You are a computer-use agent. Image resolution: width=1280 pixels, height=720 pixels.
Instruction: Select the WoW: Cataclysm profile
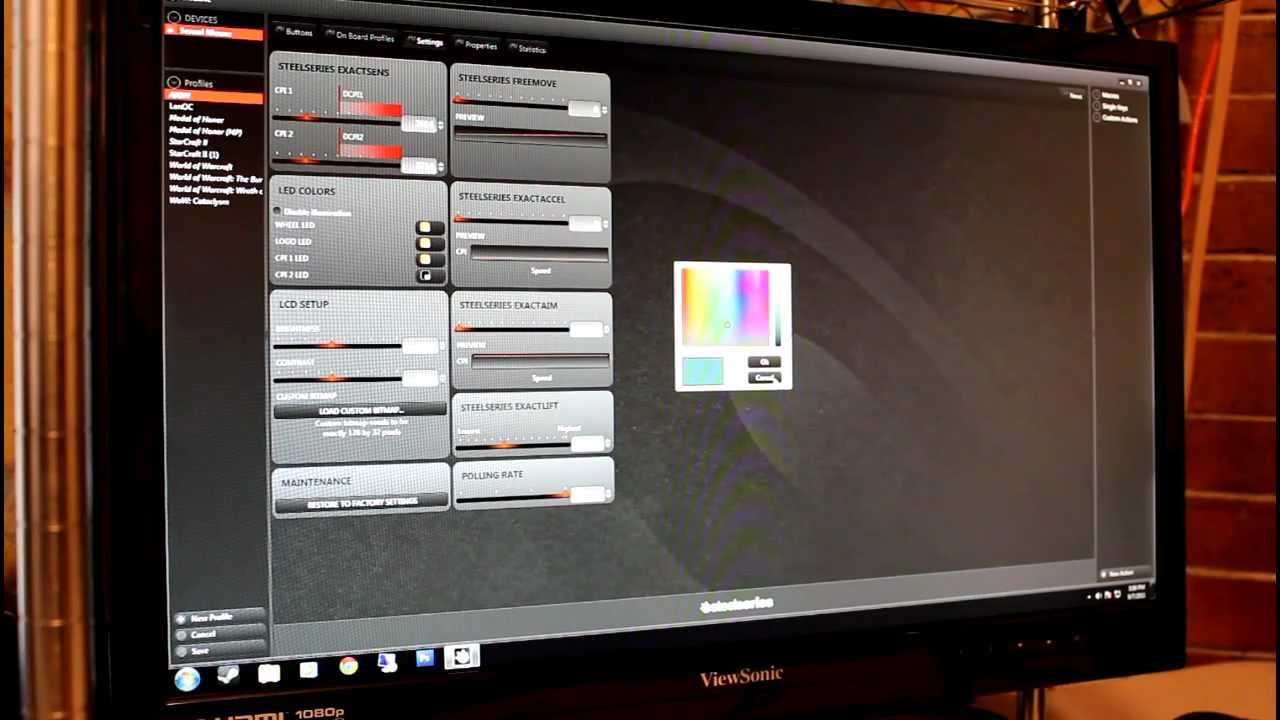click(199, 201)
